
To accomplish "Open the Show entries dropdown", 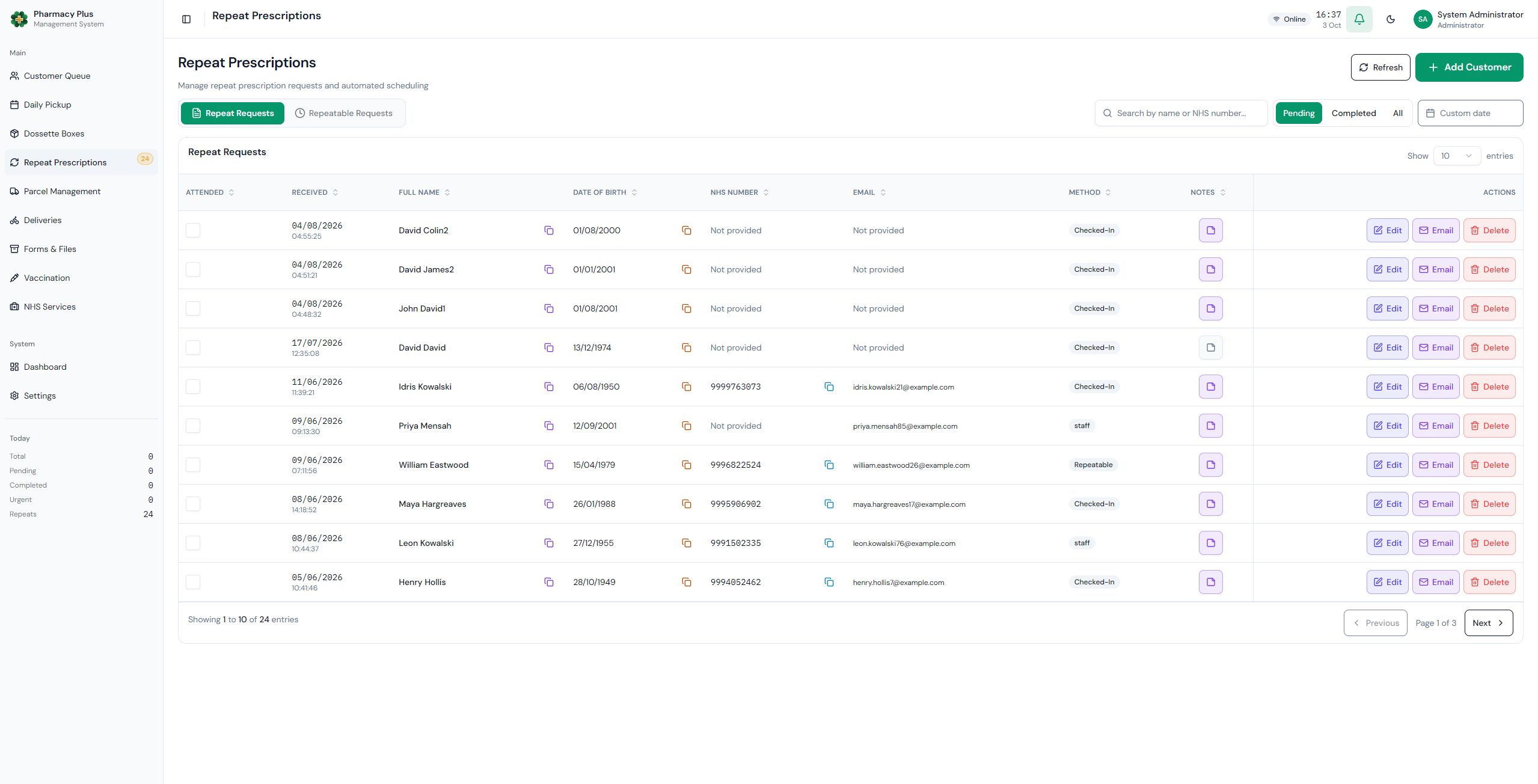I will [1456, 156].
